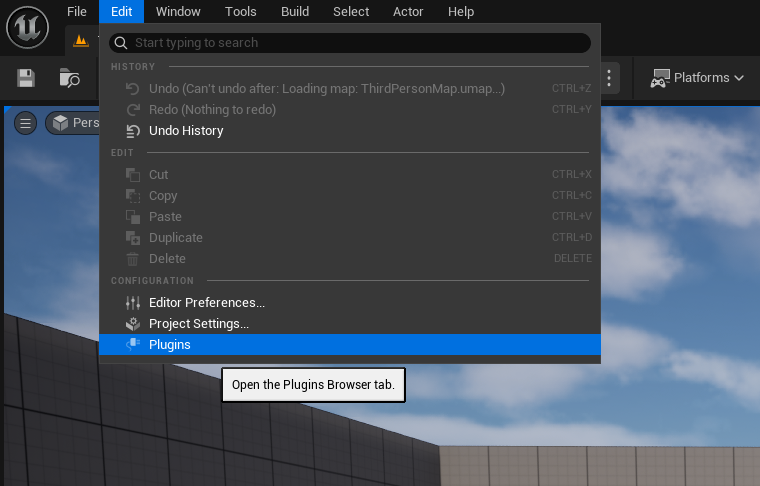Click the CTRL+Y shortcut text
The image size is (760, 486).
[571, 109]
